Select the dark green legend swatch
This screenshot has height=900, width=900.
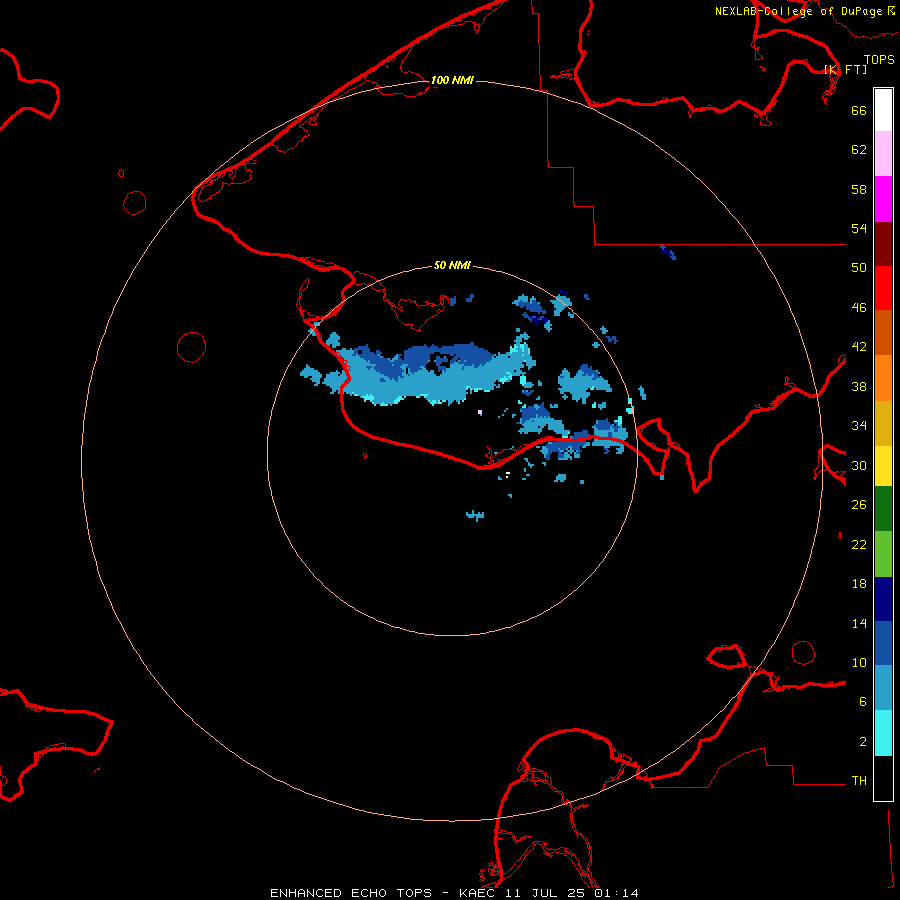[883, 509]
